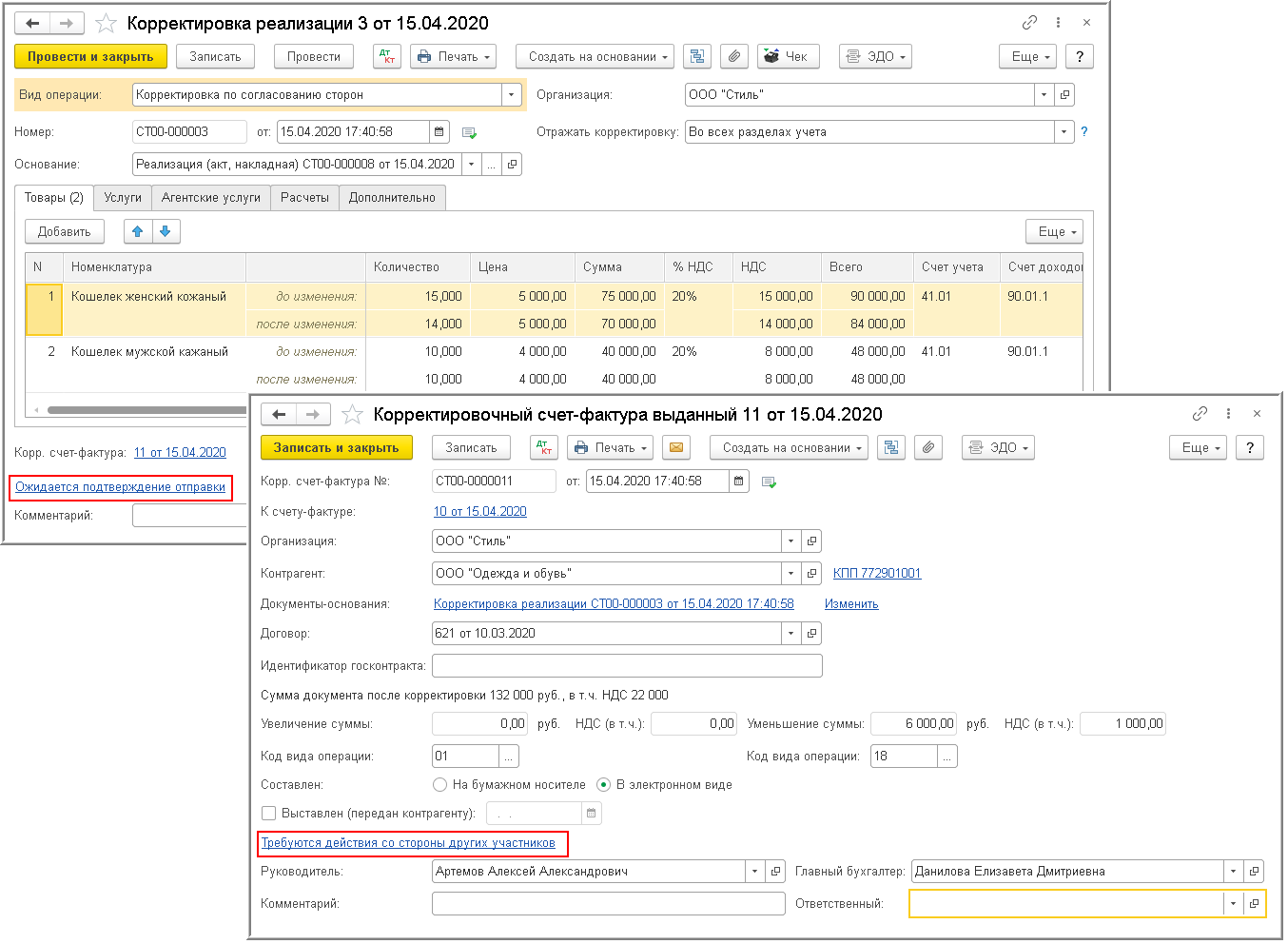Switch to the Услуги tab
Screen dimensions: 1288x944
coord(123,198)
